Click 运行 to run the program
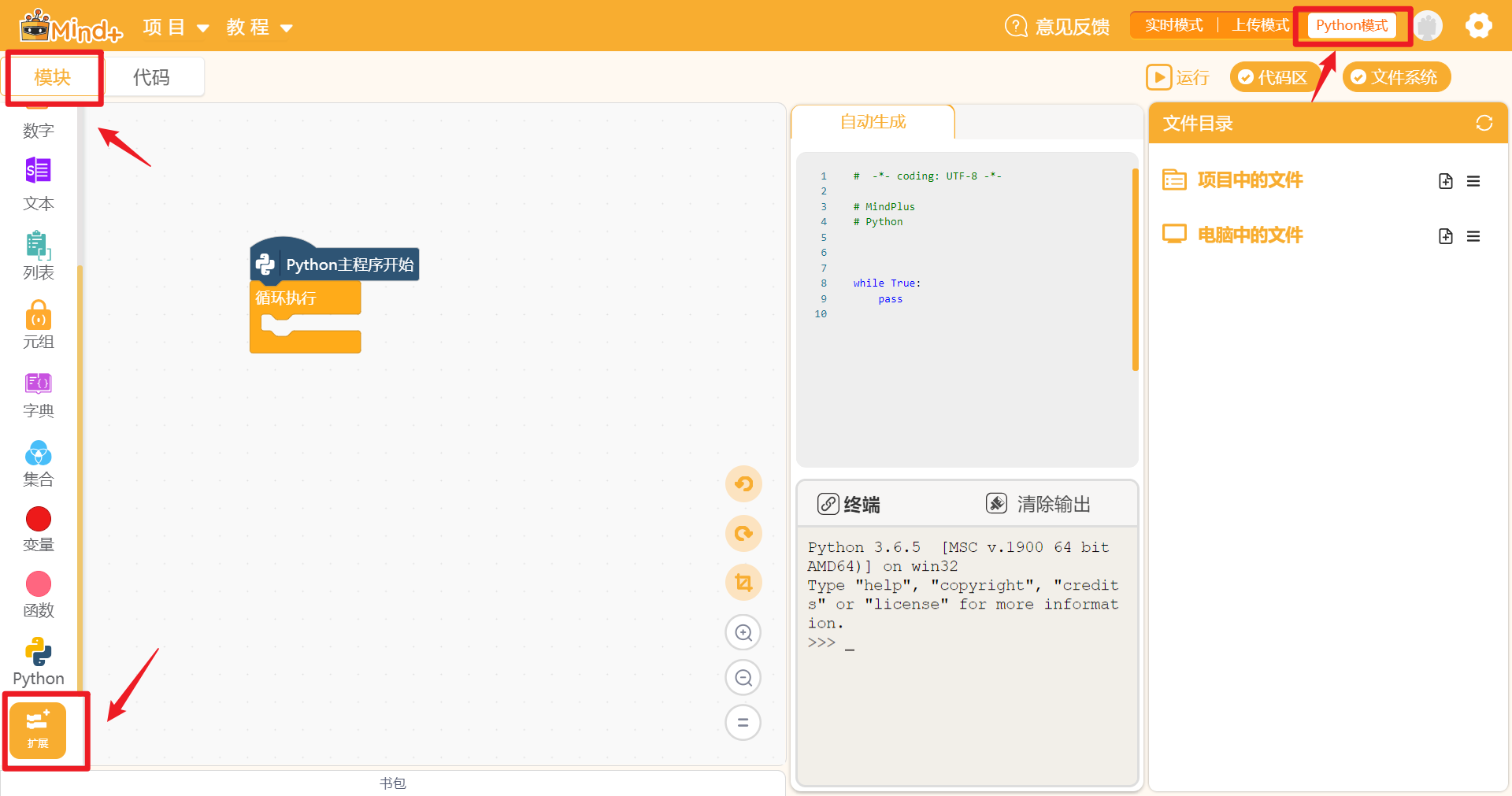Screen dimensions: 1512x796 point(1177,77)
